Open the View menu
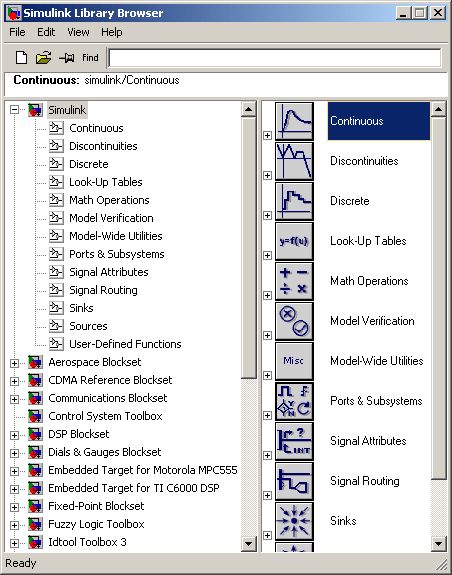This screenshot has width=452, height=575. tap(78, 32)
